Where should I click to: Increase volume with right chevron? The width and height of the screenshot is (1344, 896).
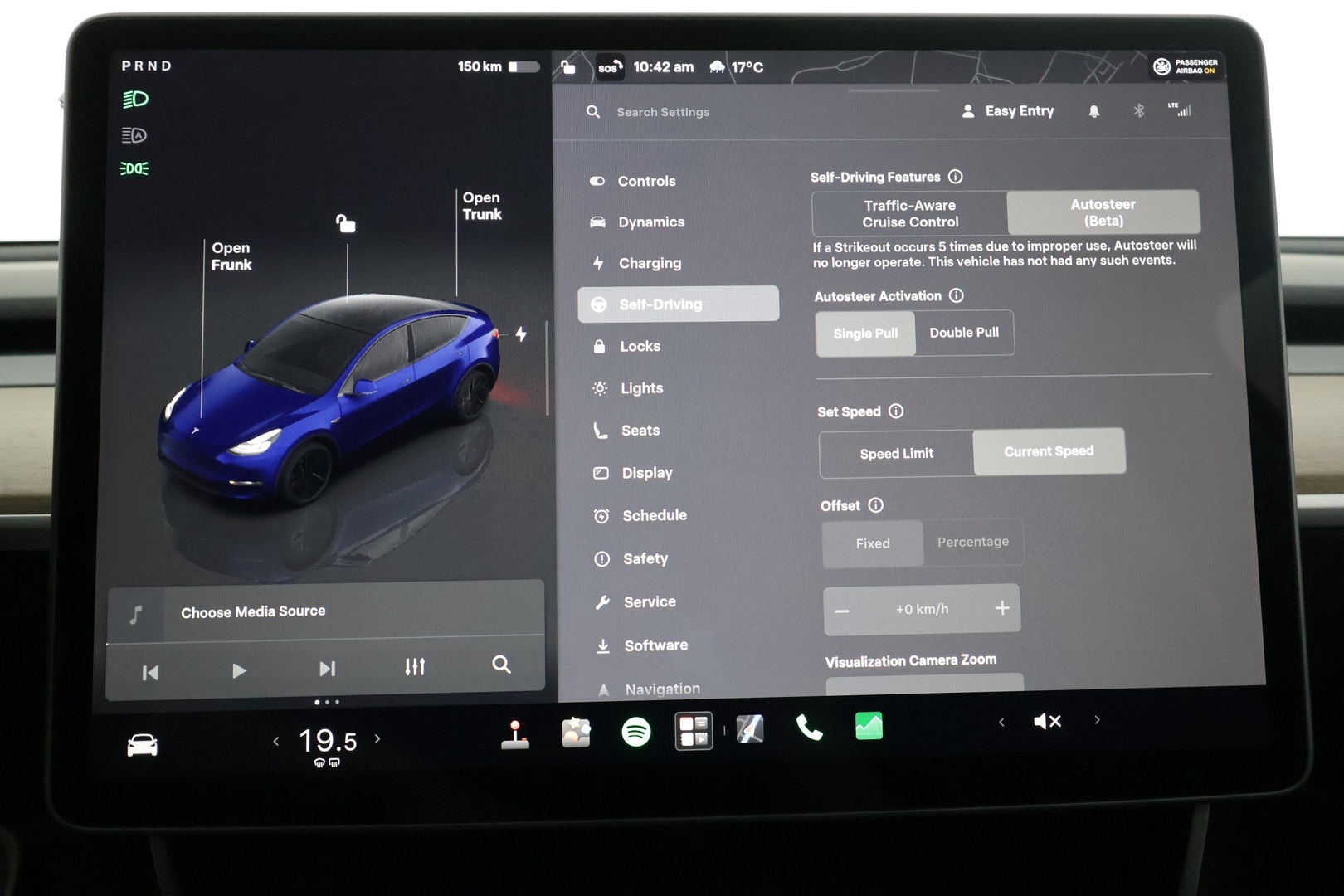point(1097,720)
